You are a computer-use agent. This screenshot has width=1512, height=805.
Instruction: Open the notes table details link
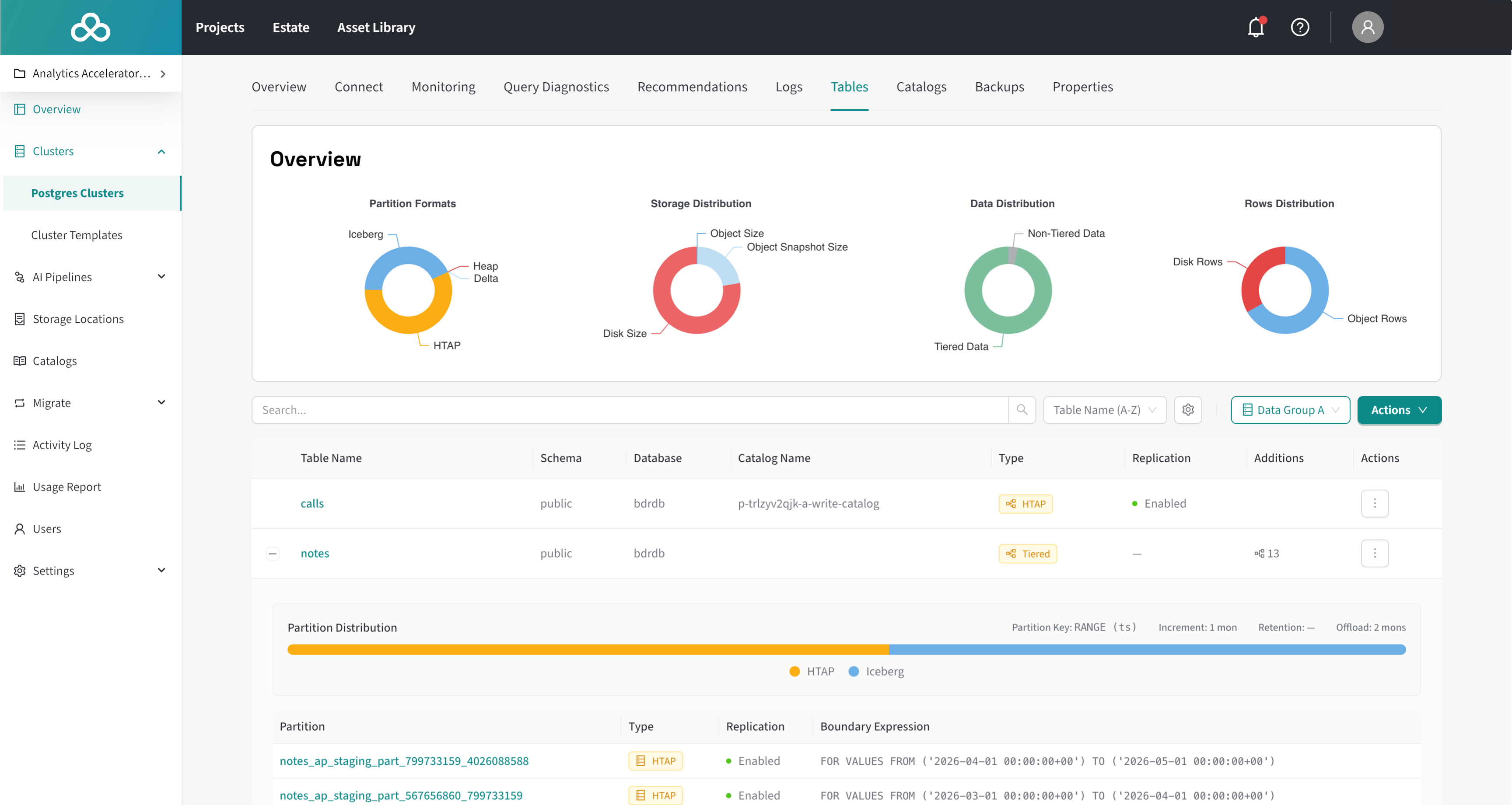315,553
